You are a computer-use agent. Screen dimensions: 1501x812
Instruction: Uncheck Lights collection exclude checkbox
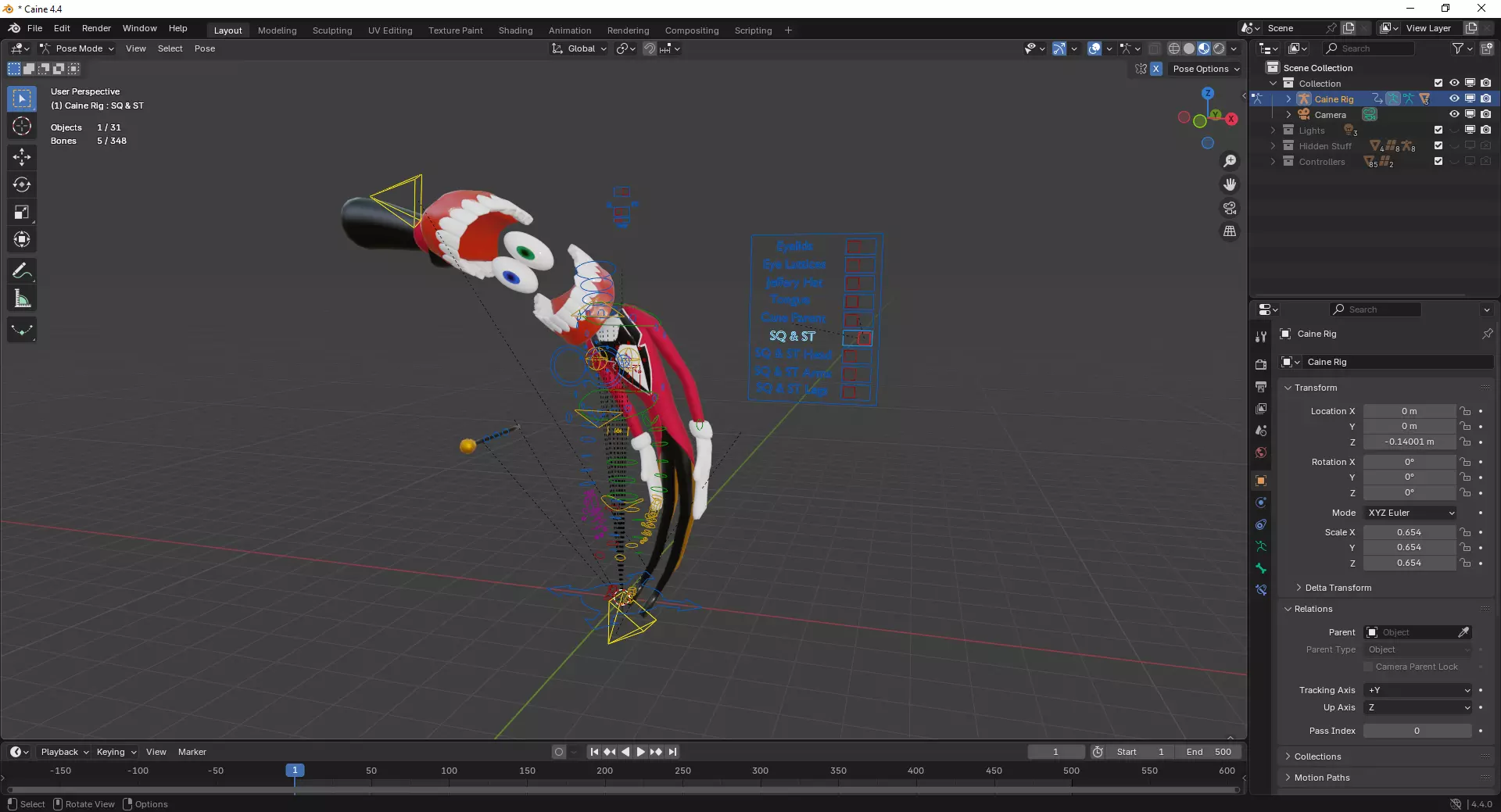pyautogui.click(x=1438, y=130)
